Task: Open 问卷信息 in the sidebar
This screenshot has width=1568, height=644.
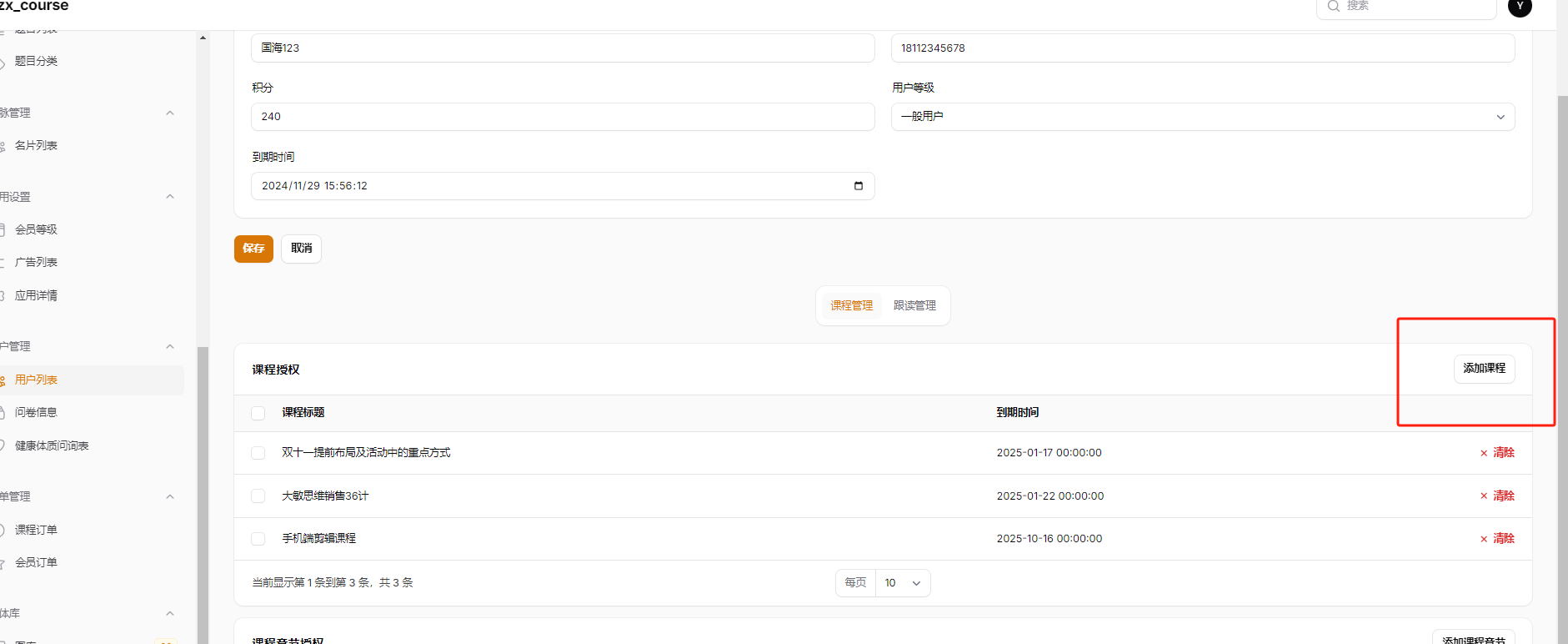Action: tap(36, 413)
